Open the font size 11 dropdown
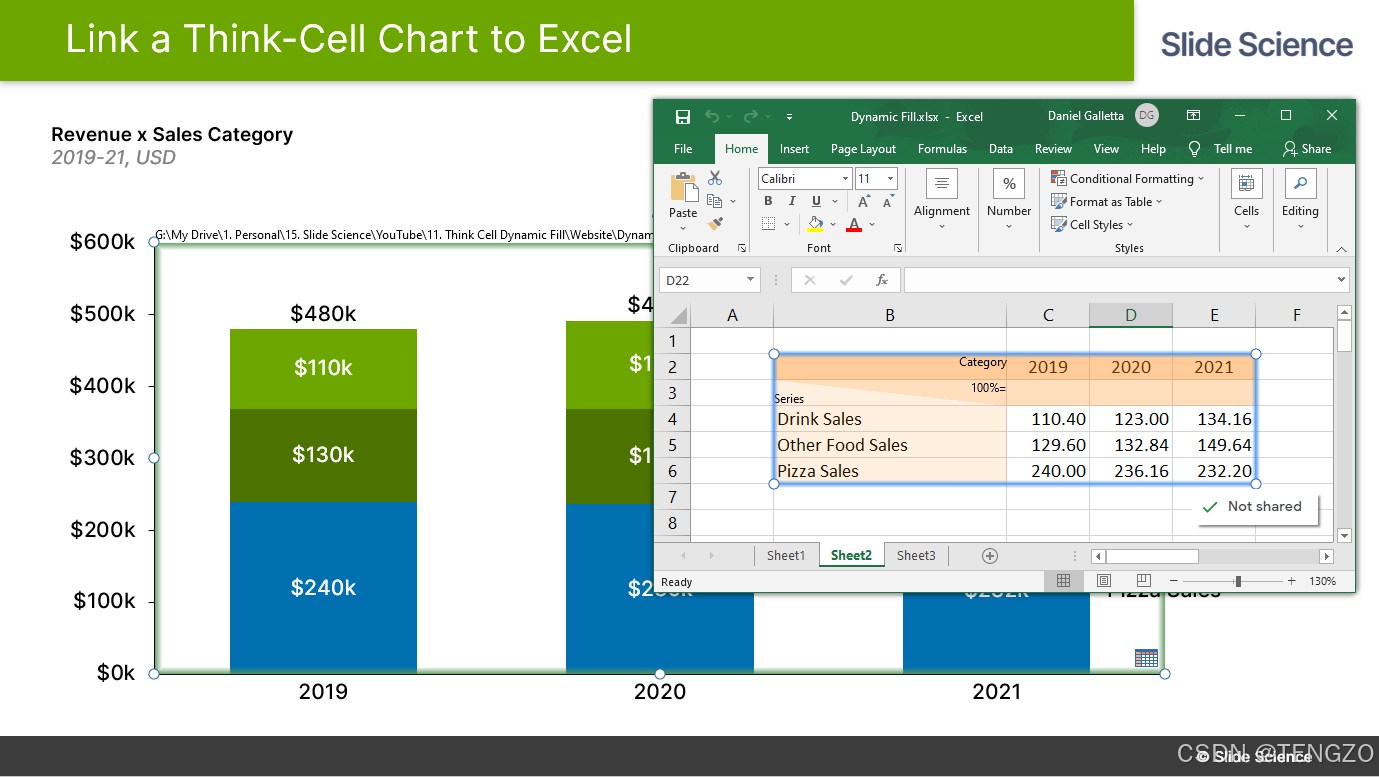The height and width of the screenshot is (777, 1379). (x=890, y=179)
